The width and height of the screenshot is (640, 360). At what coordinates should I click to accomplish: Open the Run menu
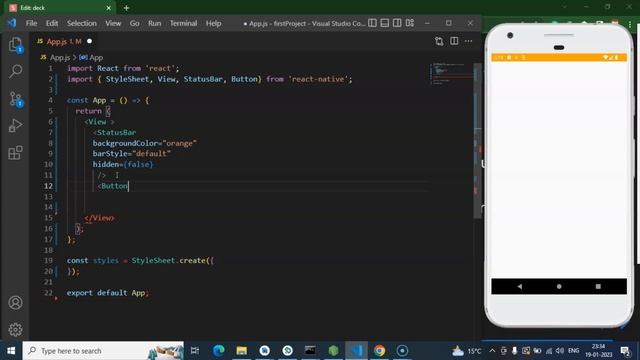coord(154,23)
